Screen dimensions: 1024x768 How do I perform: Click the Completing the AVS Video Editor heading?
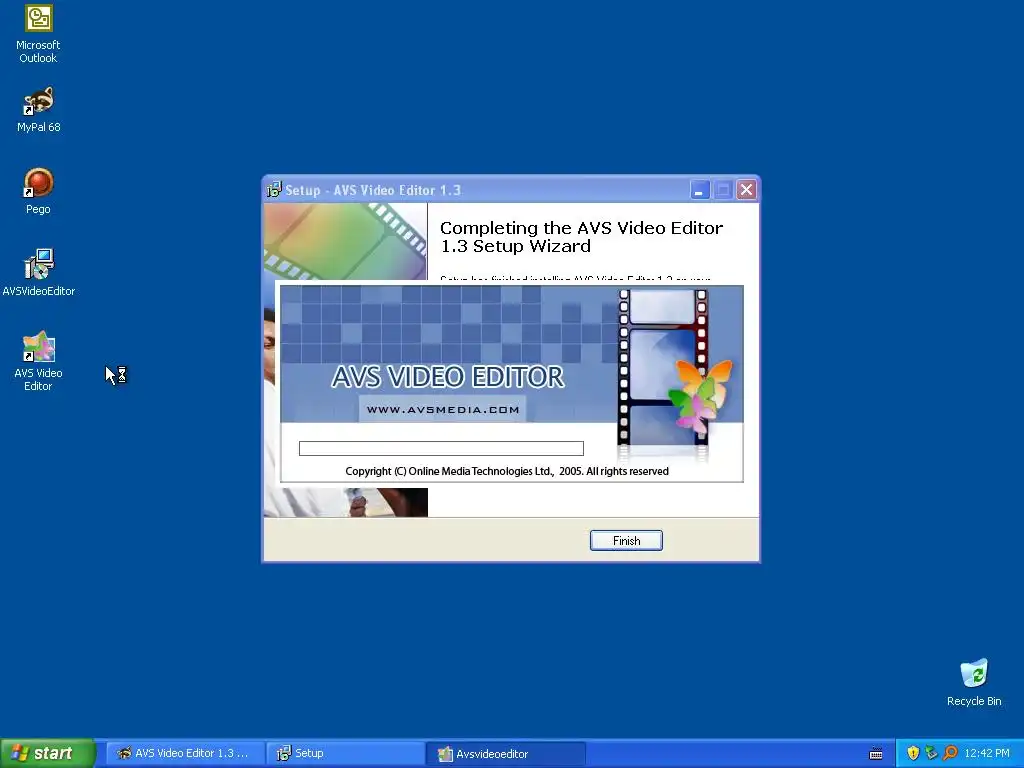tap(581, 236)
